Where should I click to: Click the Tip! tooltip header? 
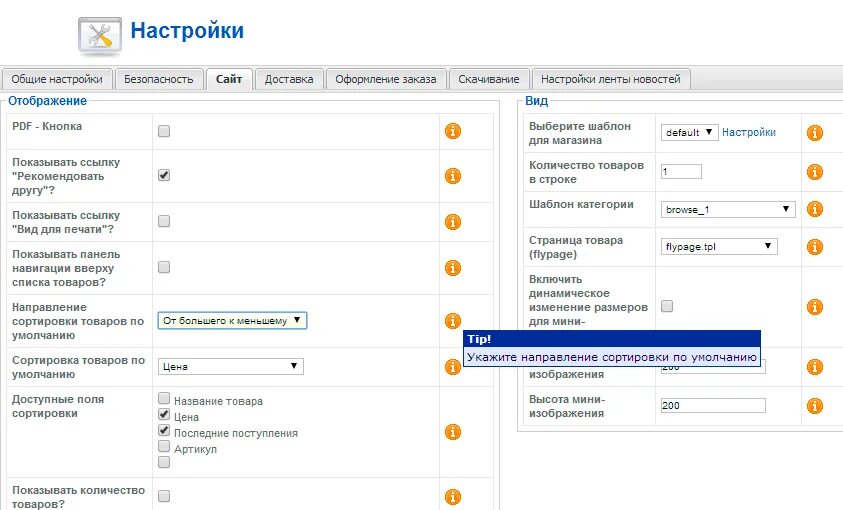coord(612,339)
